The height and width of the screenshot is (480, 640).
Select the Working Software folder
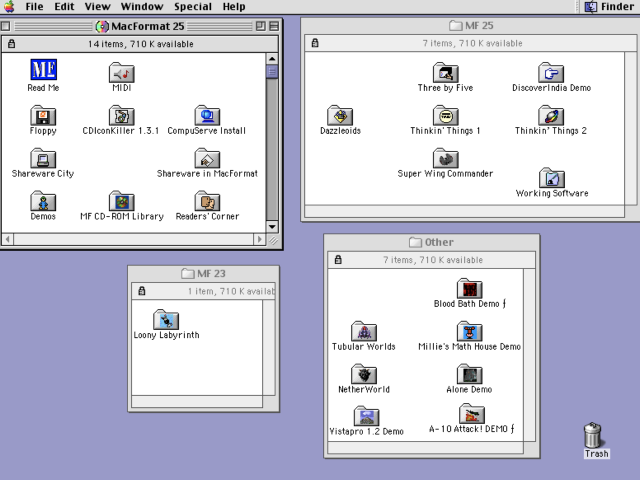click(x=552, y=178)
